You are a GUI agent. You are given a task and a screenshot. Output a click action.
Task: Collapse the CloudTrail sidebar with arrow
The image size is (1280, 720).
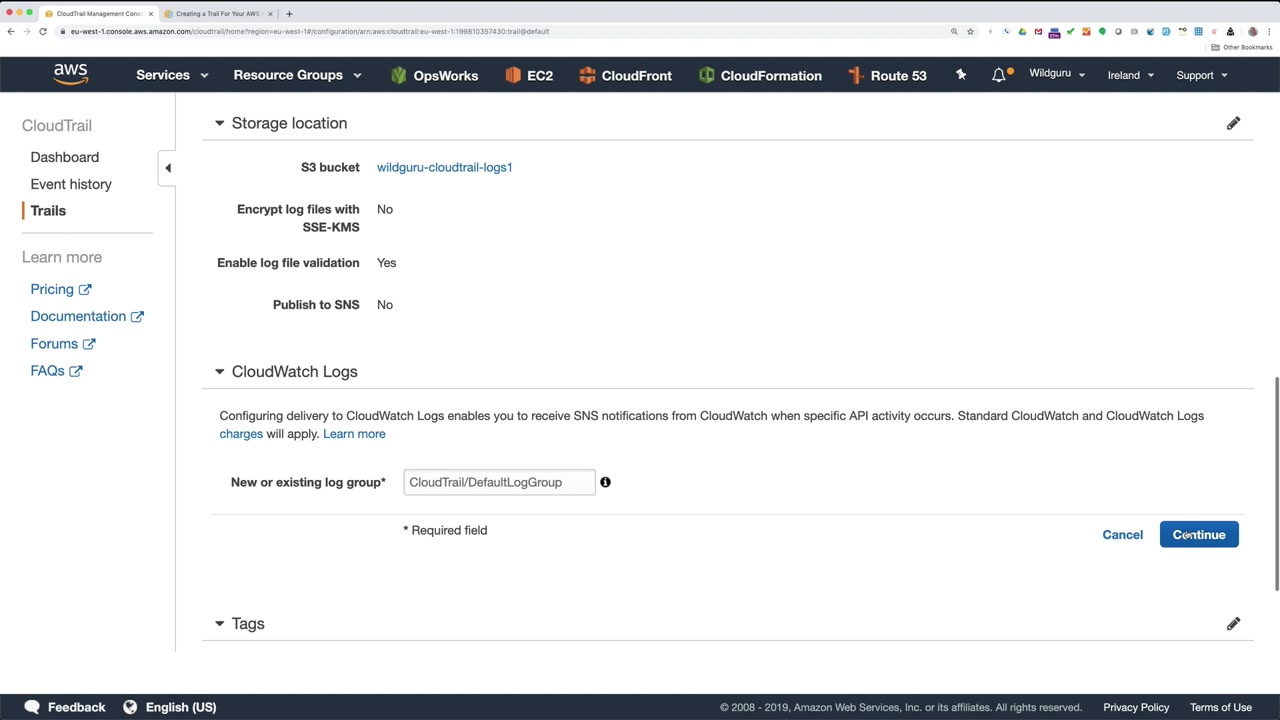pyautogui.click(x=168, y=168)
